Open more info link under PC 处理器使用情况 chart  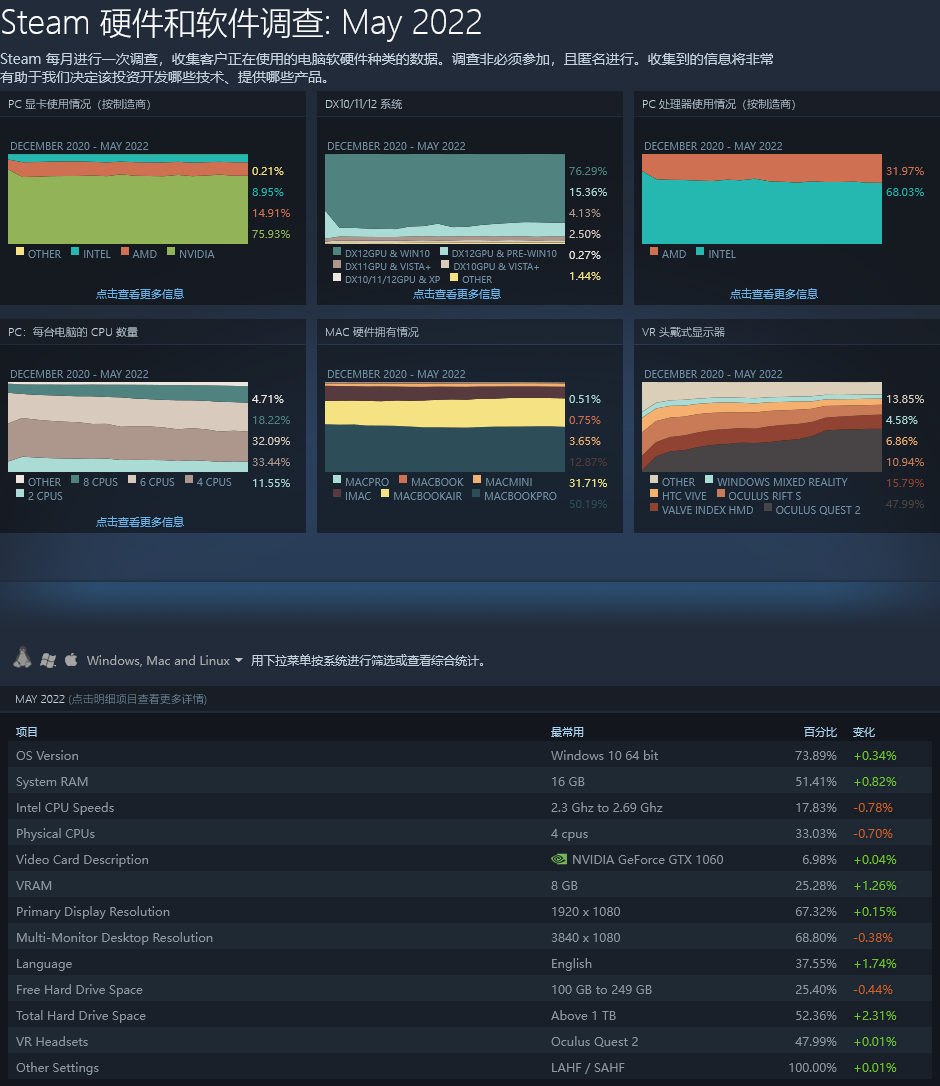[774, 294]
